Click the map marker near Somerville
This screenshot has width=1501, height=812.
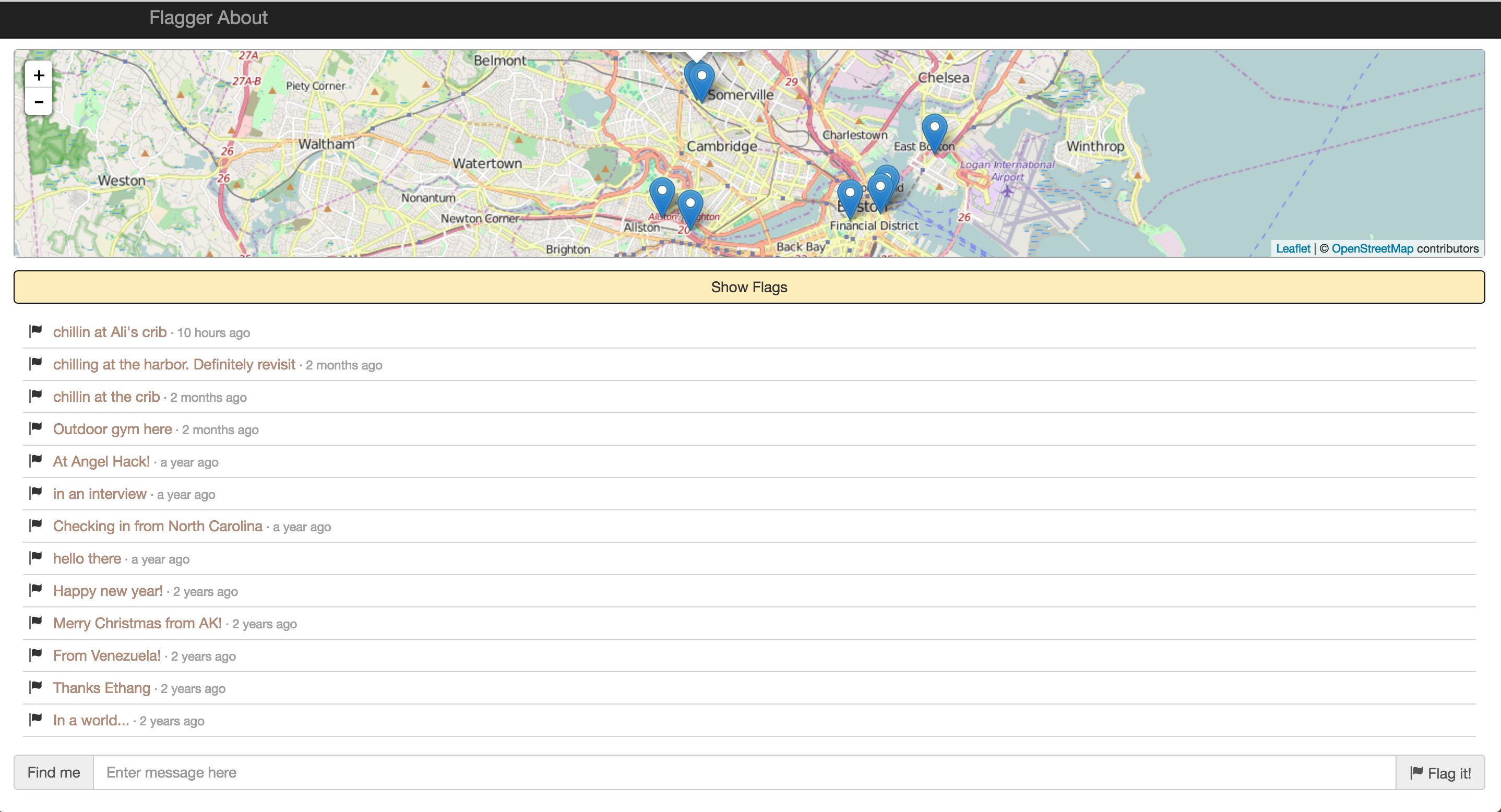pos(702,80)
